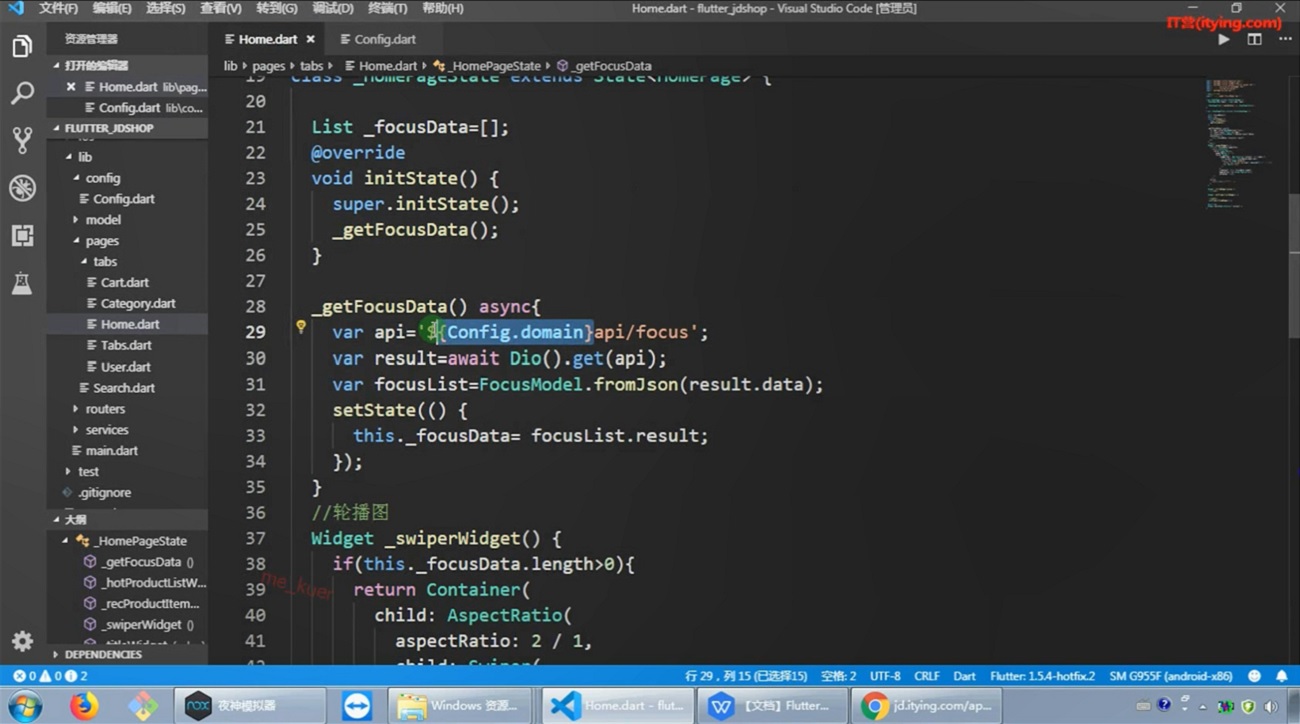
Task: Close the Home.dart editor tab
Action: pyautogui.click(x=310, y=39)
